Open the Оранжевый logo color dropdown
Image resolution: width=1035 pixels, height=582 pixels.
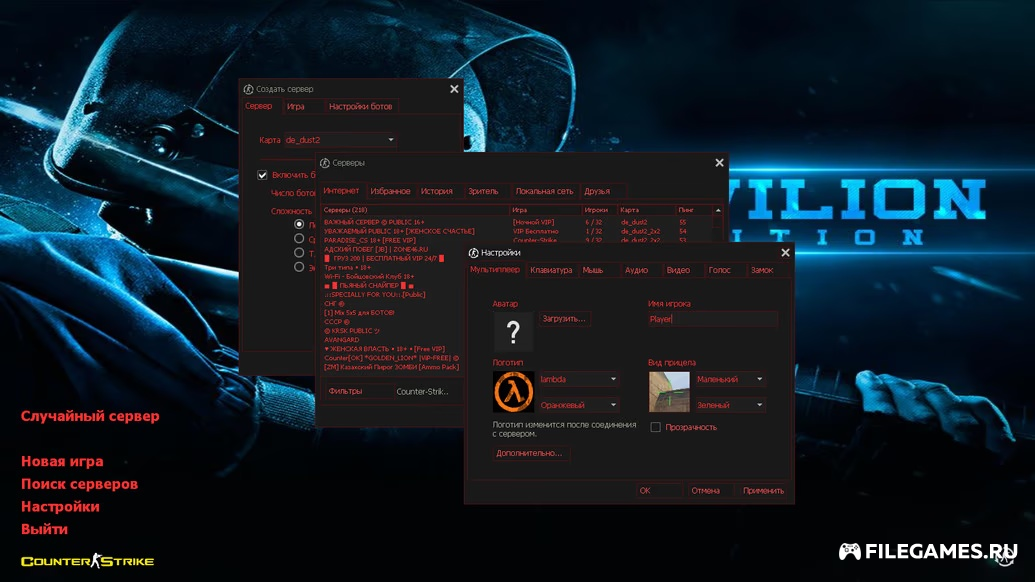(x=579, y=405)
